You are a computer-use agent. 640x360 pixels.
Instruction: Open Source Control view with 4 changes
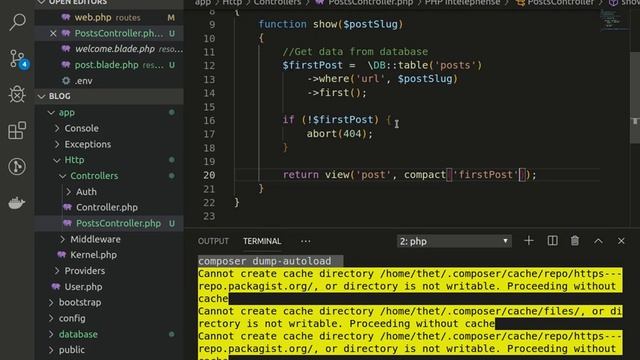[x=18, y=59]
